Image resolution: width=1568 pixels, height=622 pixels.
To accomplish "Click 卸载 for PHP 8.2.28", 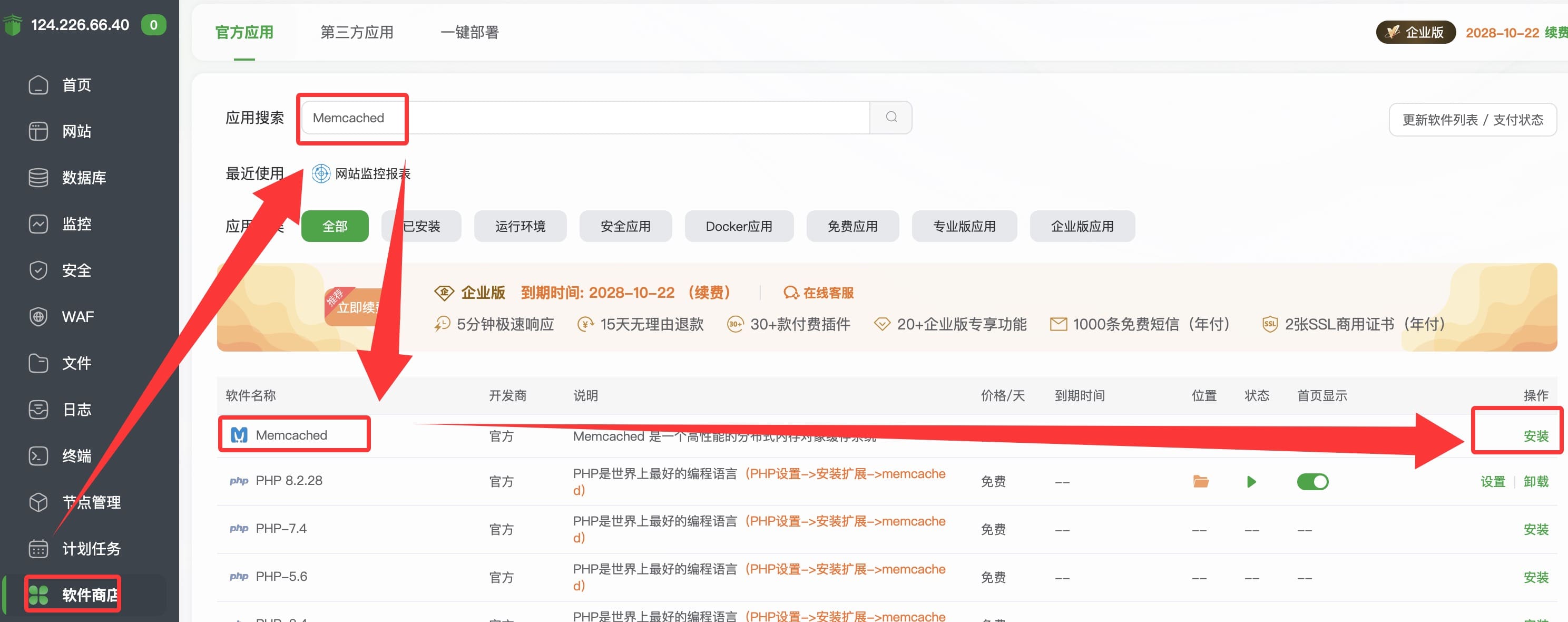I will click(x=1535, y=481).
